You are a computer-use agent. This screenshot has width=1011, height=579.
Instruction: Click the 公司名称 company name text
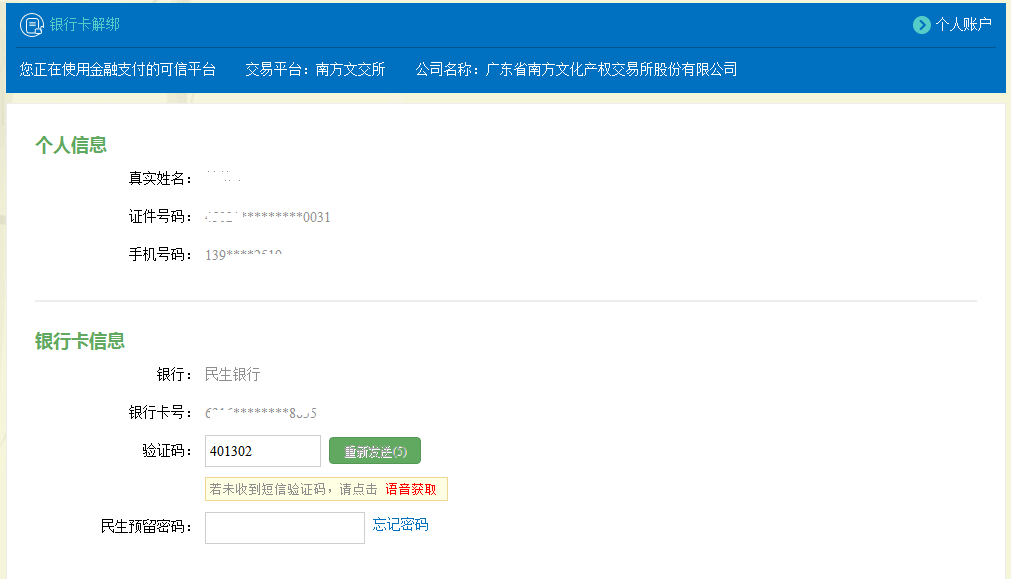[x=576, y=70]
